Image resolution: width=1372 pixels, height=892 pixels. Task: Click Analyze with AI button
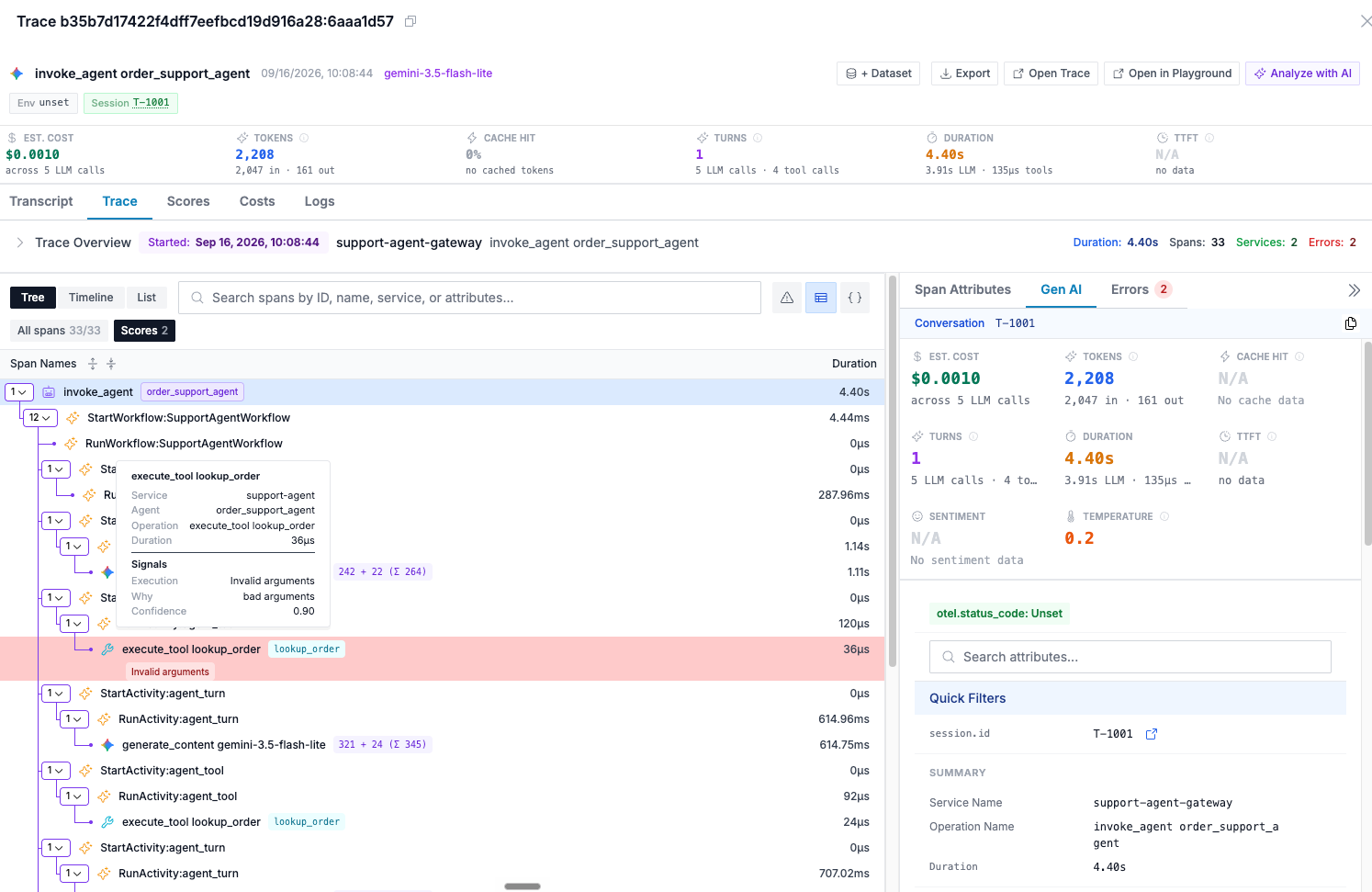tap(1302, 73)
